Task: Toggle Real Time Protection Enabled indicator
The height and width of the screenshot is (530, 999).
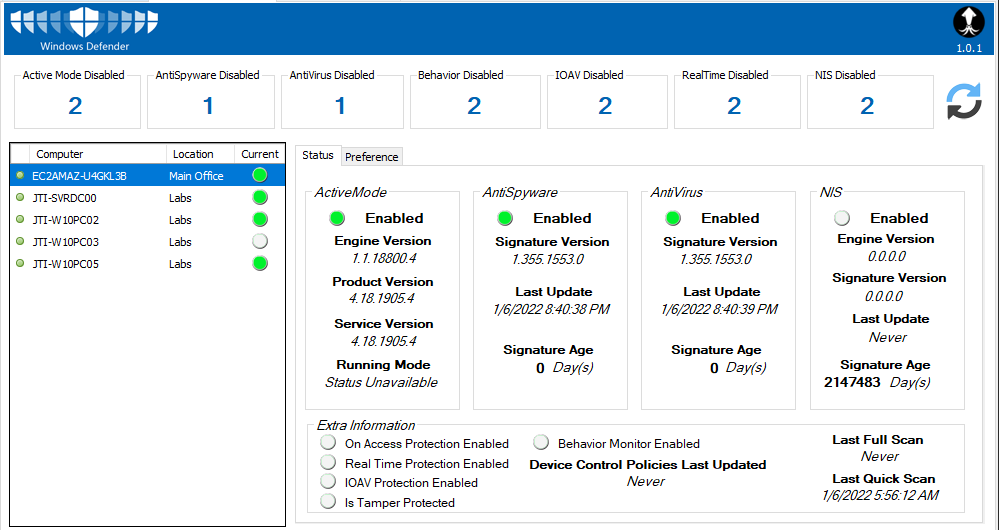Action: (328, 462)
